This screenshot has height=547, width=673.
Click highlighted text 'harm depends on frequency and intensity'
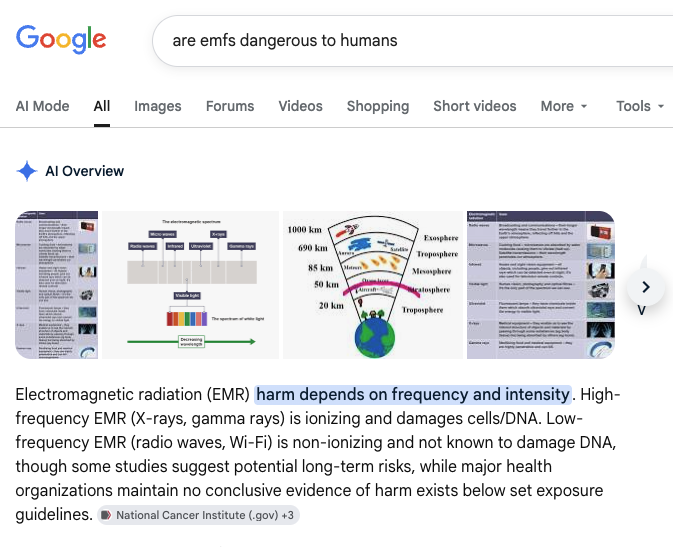pos(413,394)
